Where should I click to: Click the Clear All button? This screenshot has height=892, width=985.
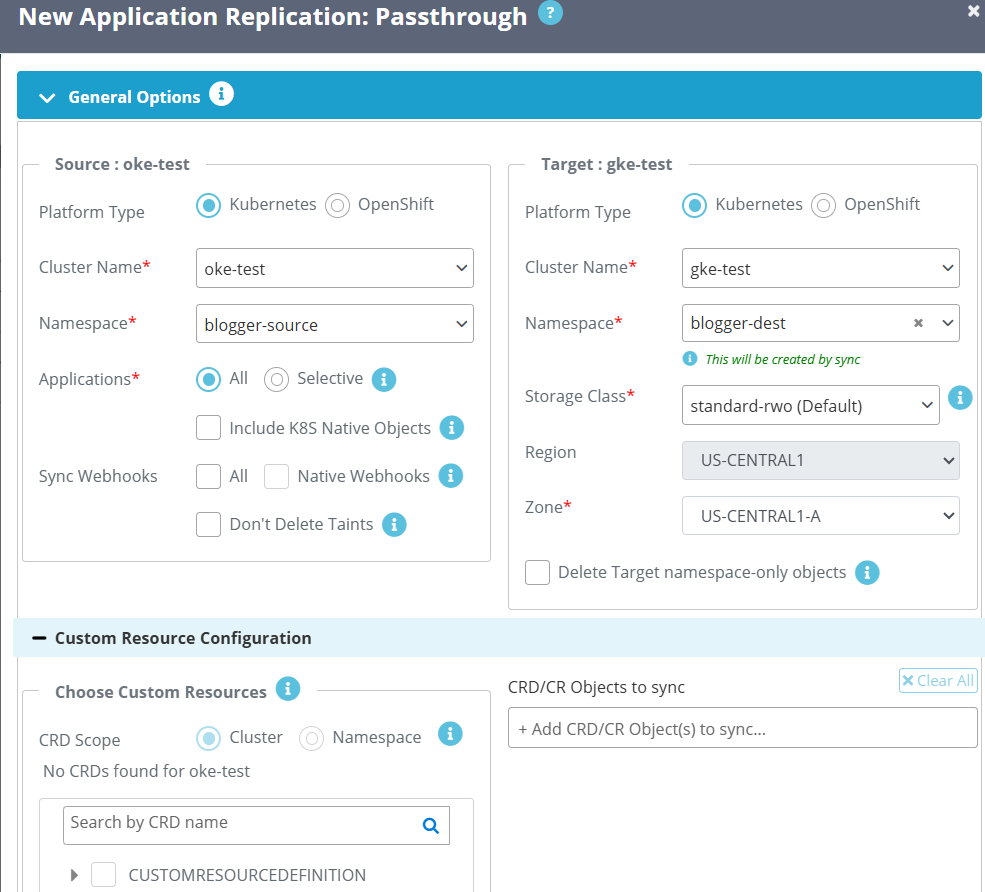tap(939, 680)
